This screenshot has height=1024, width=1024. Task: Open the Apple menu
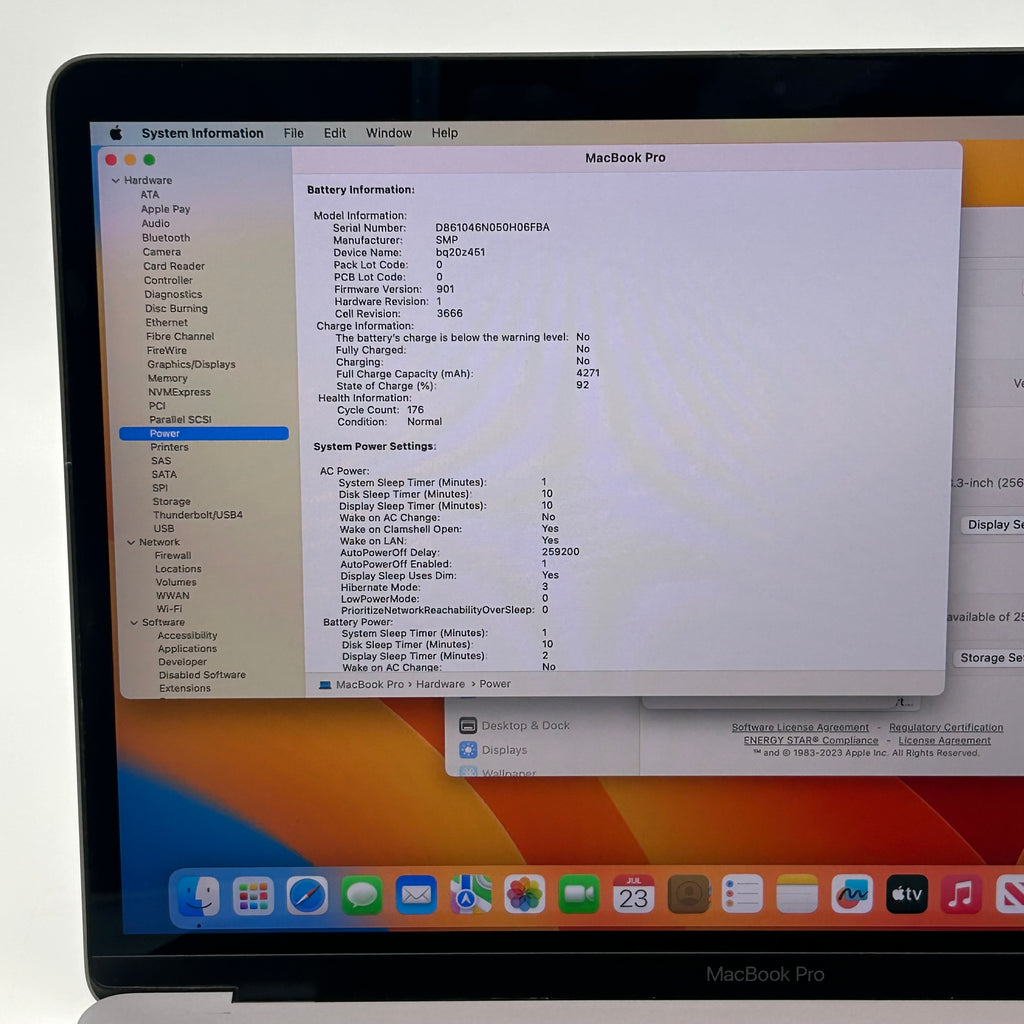pos(116,133)
